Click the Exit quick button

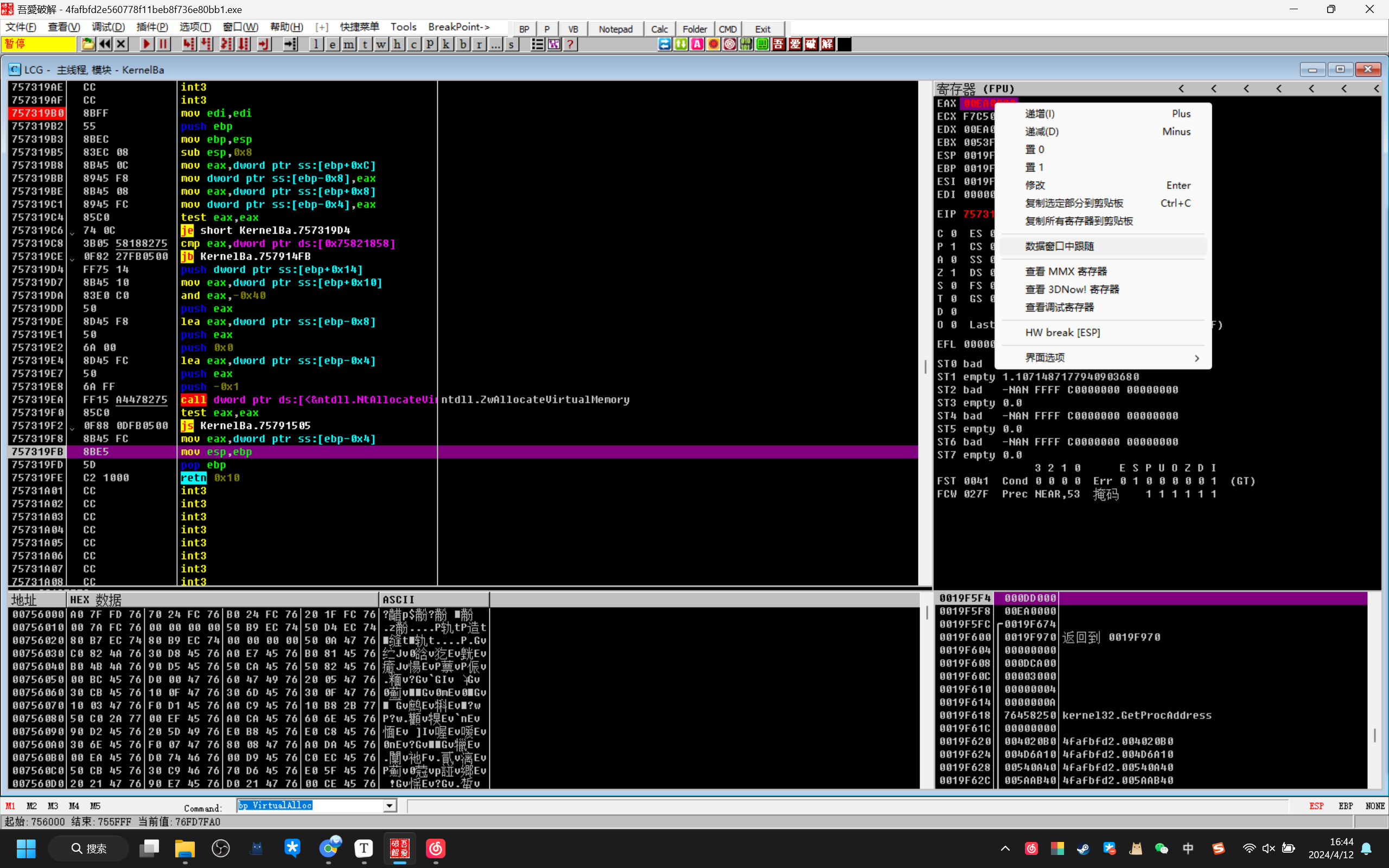coord(763,29)
